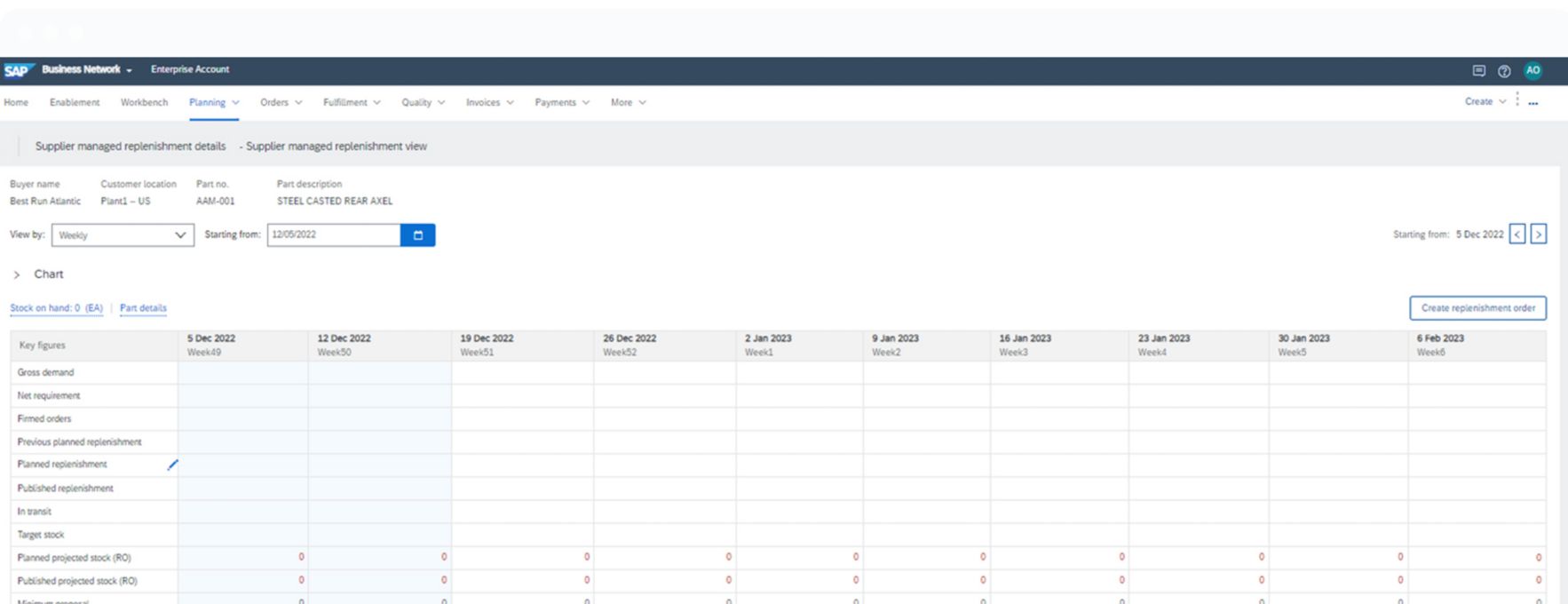1568x604 pixels.
Task: Open the Orders menu
Action: tap(281, 102)
